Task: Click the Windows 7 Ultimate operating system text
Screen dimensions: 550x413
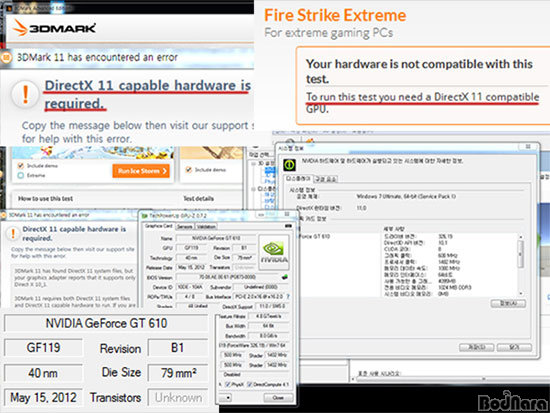Action: pos(406,196)
